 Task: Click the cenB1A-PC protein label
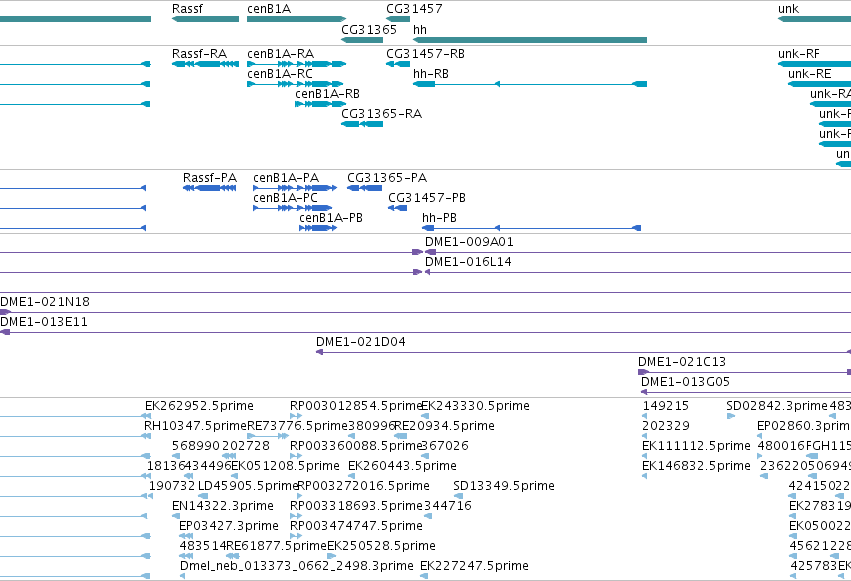[285, 198]
